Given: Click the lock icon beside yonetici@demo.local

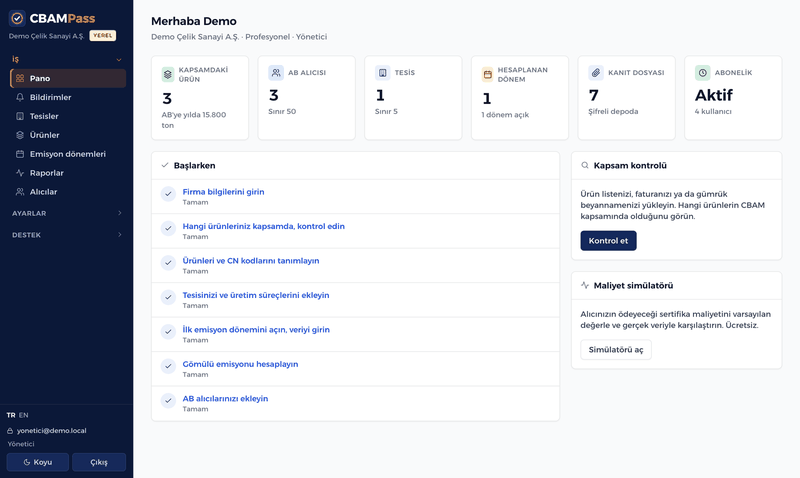Looking at the screenshot, I should pyautogui.click(x=10, y=431).
